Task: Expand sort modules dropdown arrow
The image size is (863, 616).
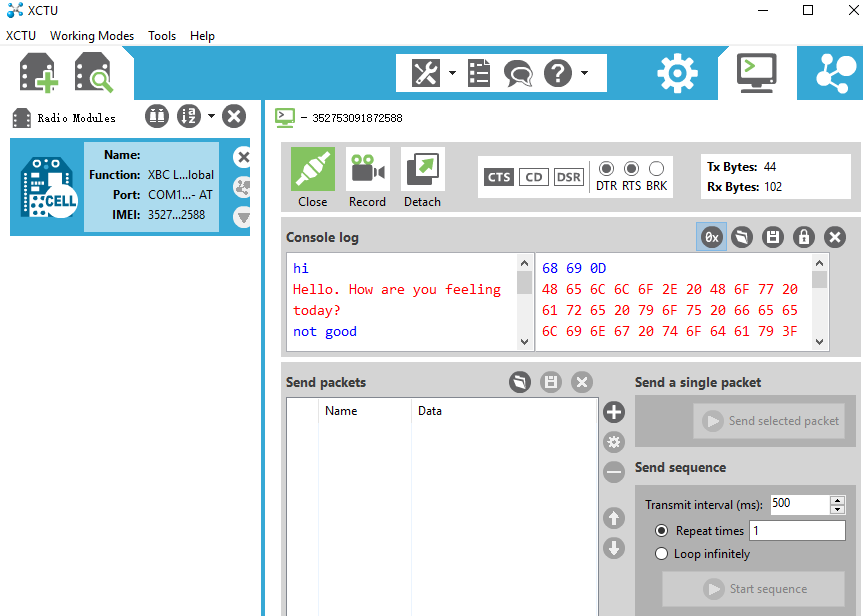Action: [211, 116]
